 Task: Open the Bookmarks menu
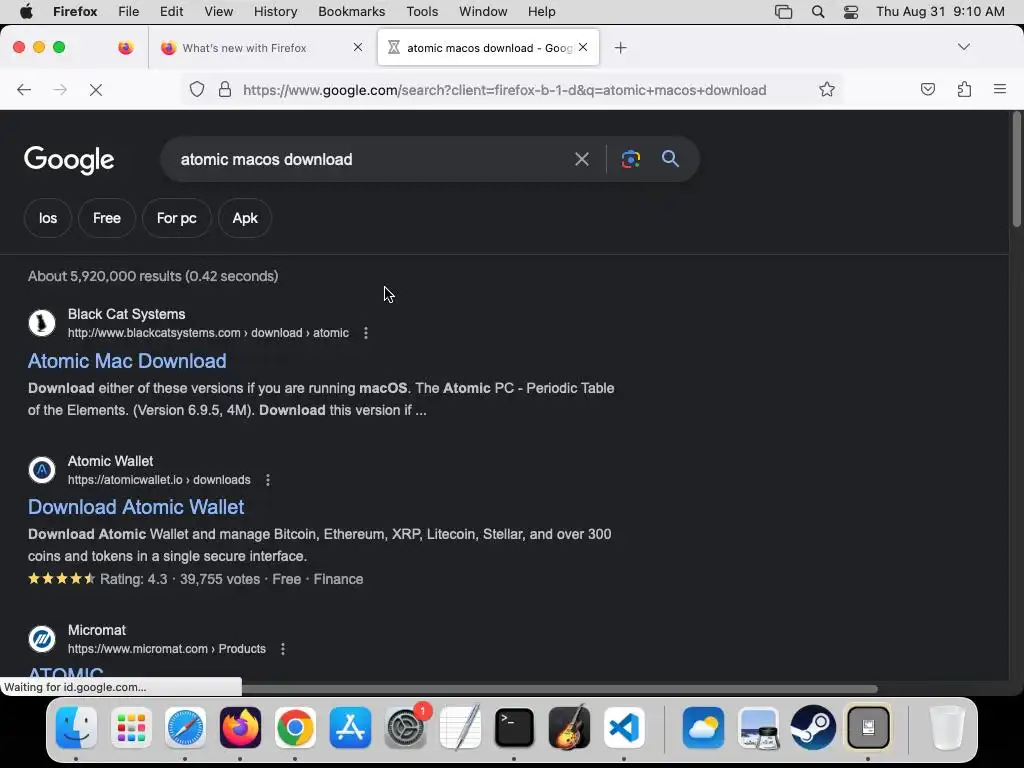click(x=351, y=11)
